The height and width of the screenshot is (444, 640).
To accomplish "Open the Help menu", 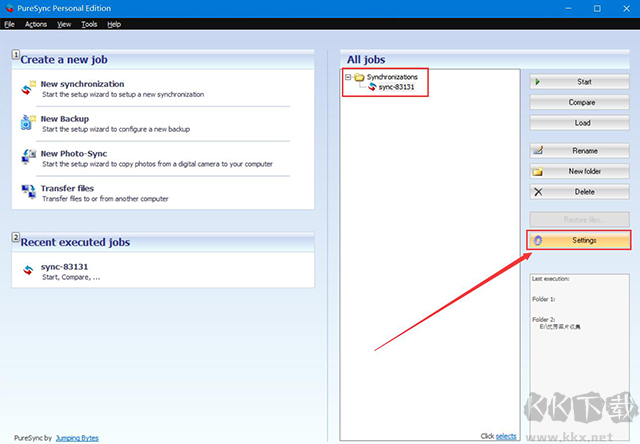I will (x=114, y=24).
